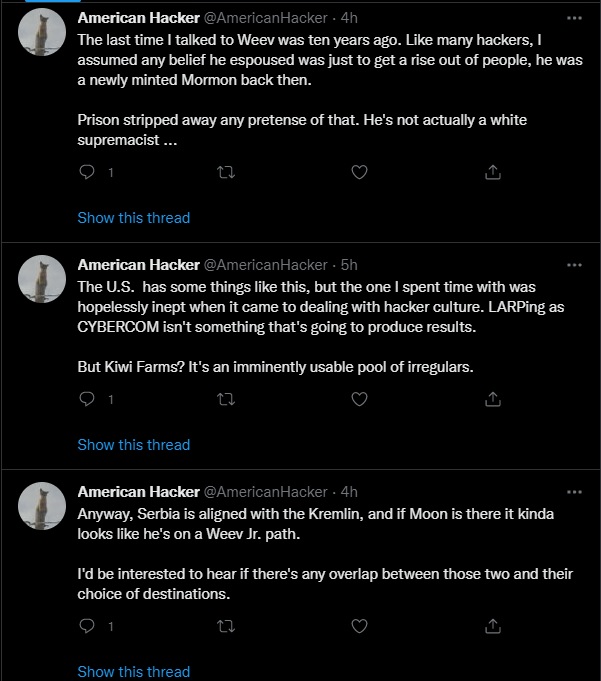
Task: Show this thread under the first tweet
Action: pos(133,217)
